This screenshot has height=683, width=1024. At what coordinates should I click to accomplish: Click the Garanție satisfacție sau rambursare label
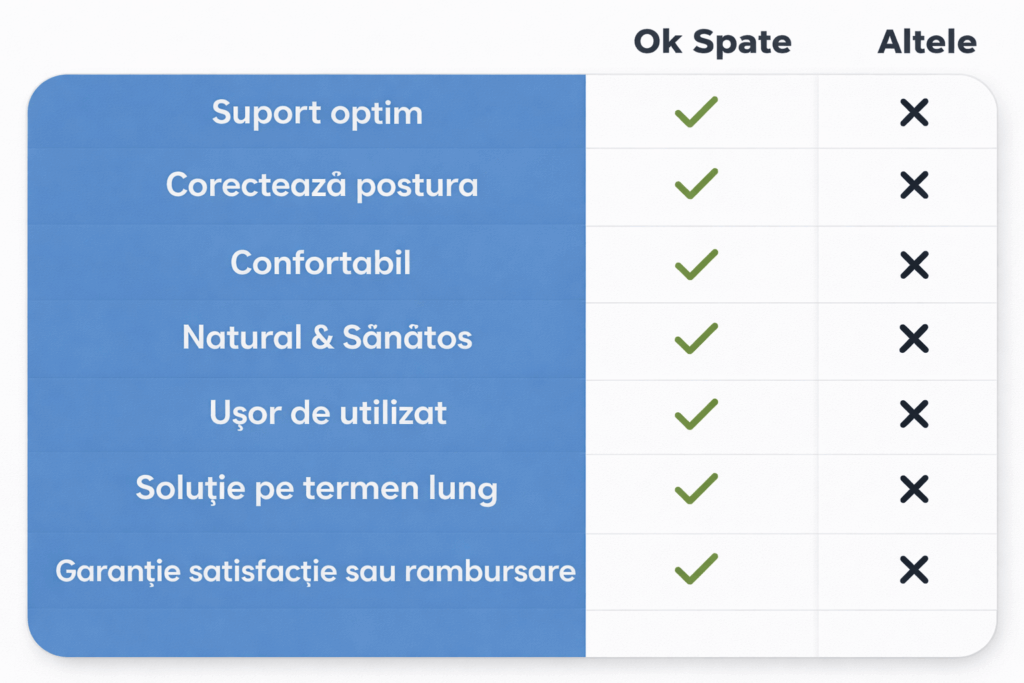pos(315,571)
